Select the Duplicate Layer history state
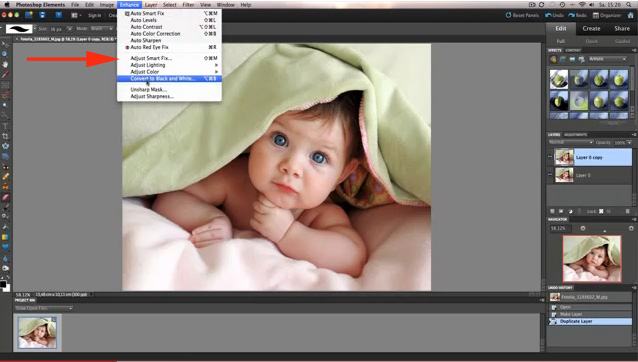The image size is (638, 362). coord(590,321)
